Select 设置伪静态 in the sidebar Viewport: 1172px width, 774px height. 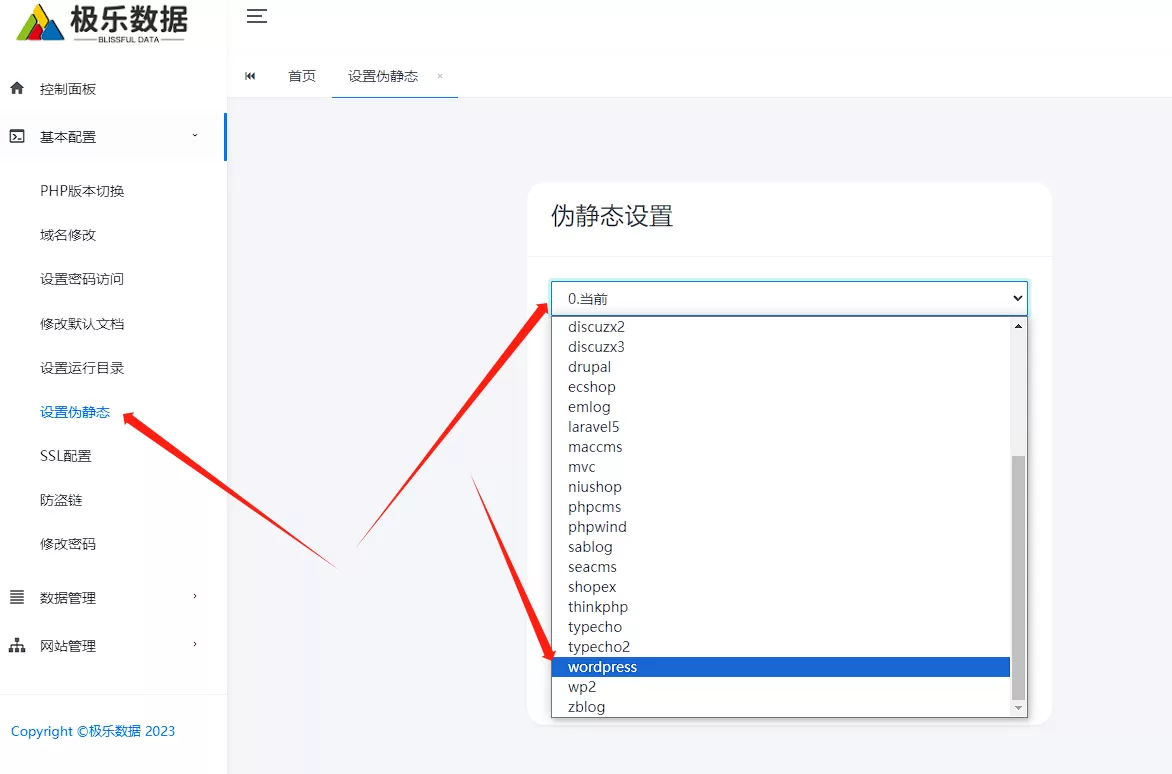click(x=75, y=412)
